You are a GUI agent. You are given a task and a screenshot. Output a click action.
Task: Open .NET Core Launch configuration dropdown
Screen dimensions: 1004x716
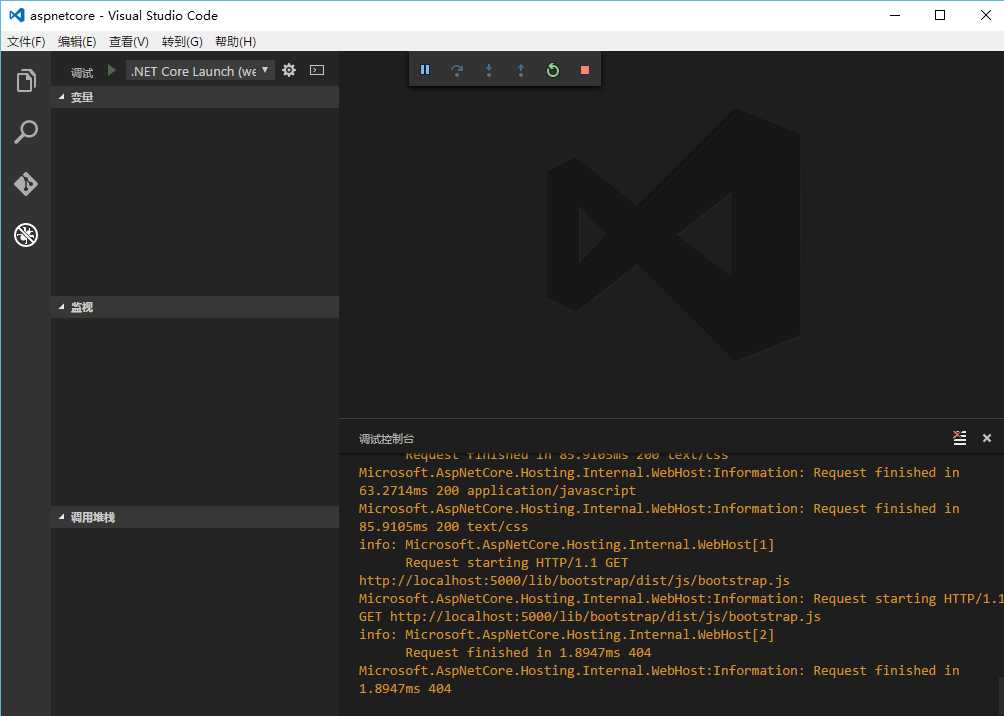[x=200, y=70]
